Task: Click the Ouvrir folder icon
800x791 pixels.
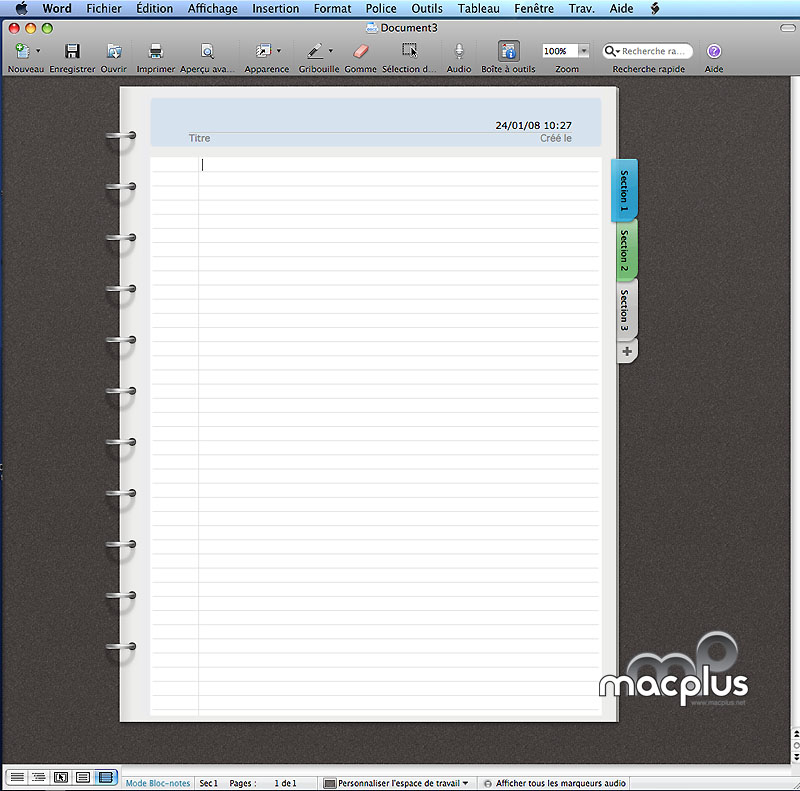Action: coord(114,51)
